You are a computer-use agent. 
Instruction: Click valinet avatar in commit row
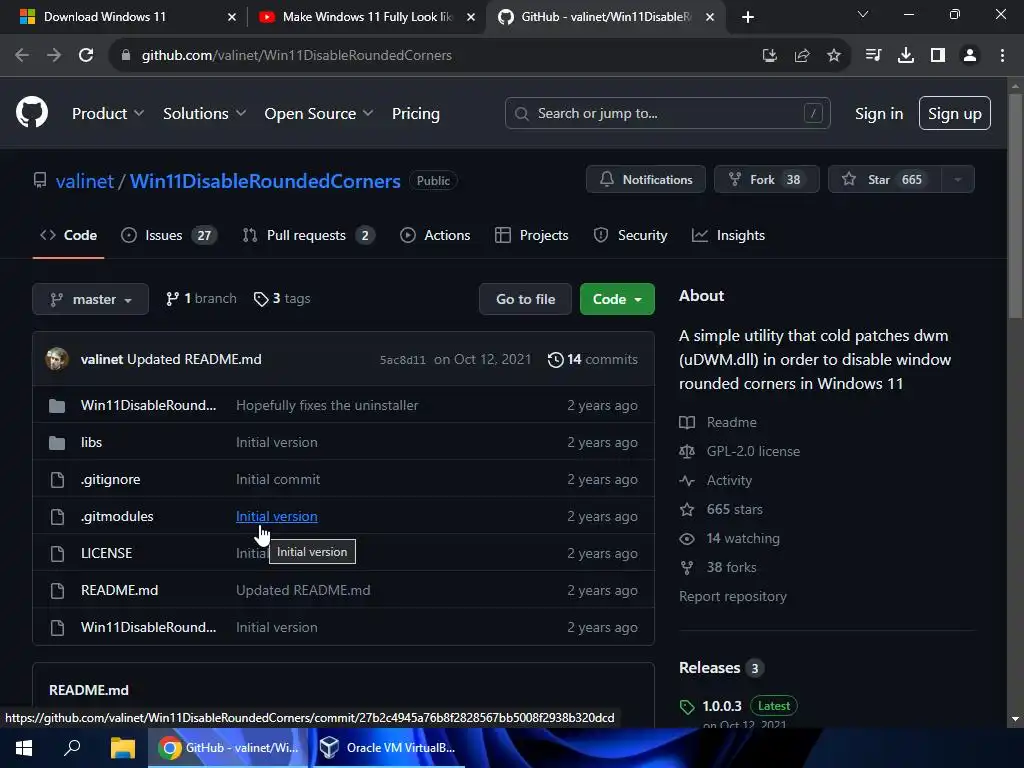(57, 359)
